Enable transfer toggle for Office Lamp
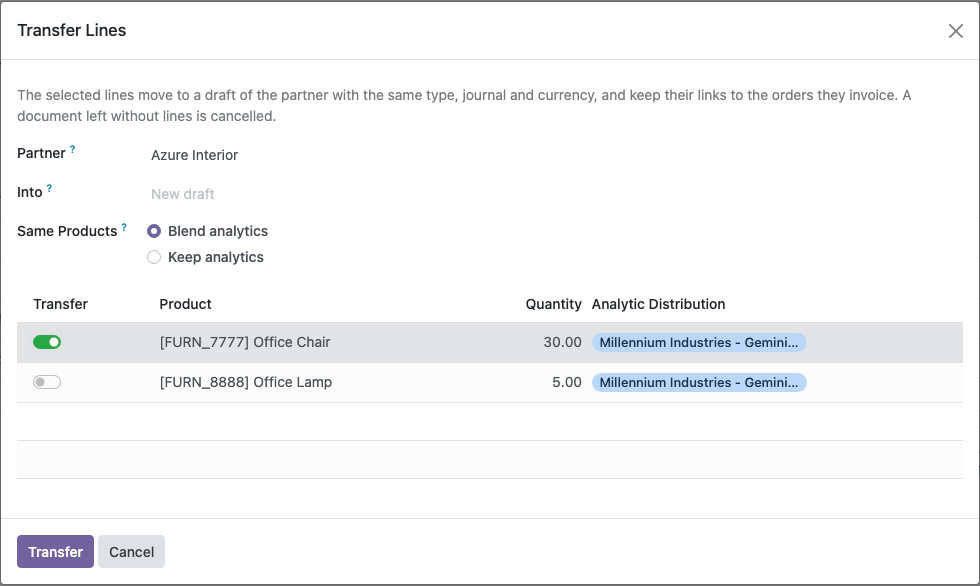Image resolution: width=980 pixels, height=586 pixels. [x=47, y=382]
